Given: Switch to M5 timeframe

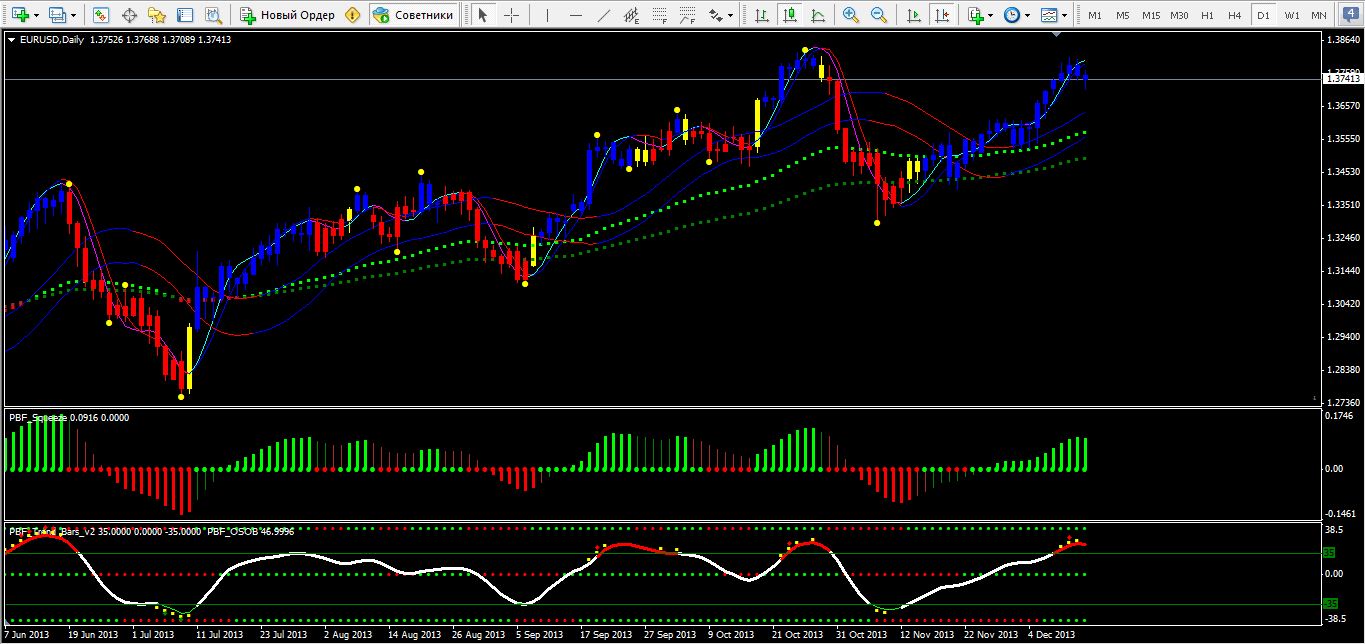Looking at the screenshot, I should [1123, 15].
